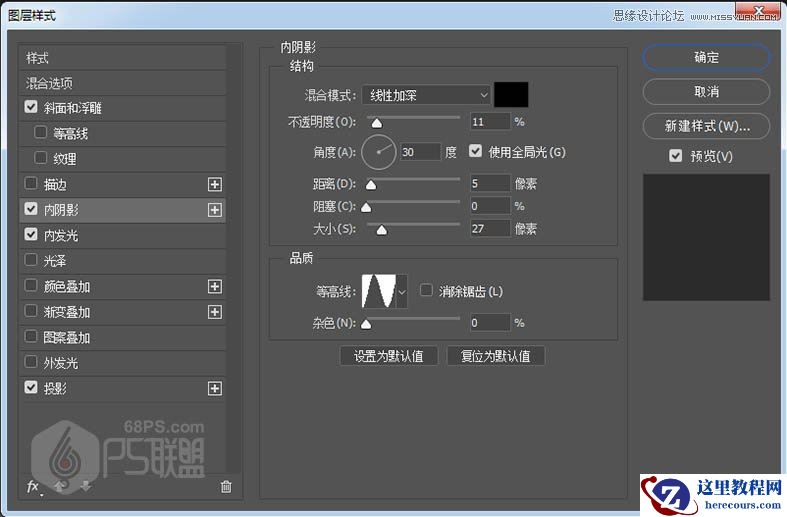Enable 图案叠加 checkbox
The height and width of the screenshot is (517, 787).
click(31, 336)
